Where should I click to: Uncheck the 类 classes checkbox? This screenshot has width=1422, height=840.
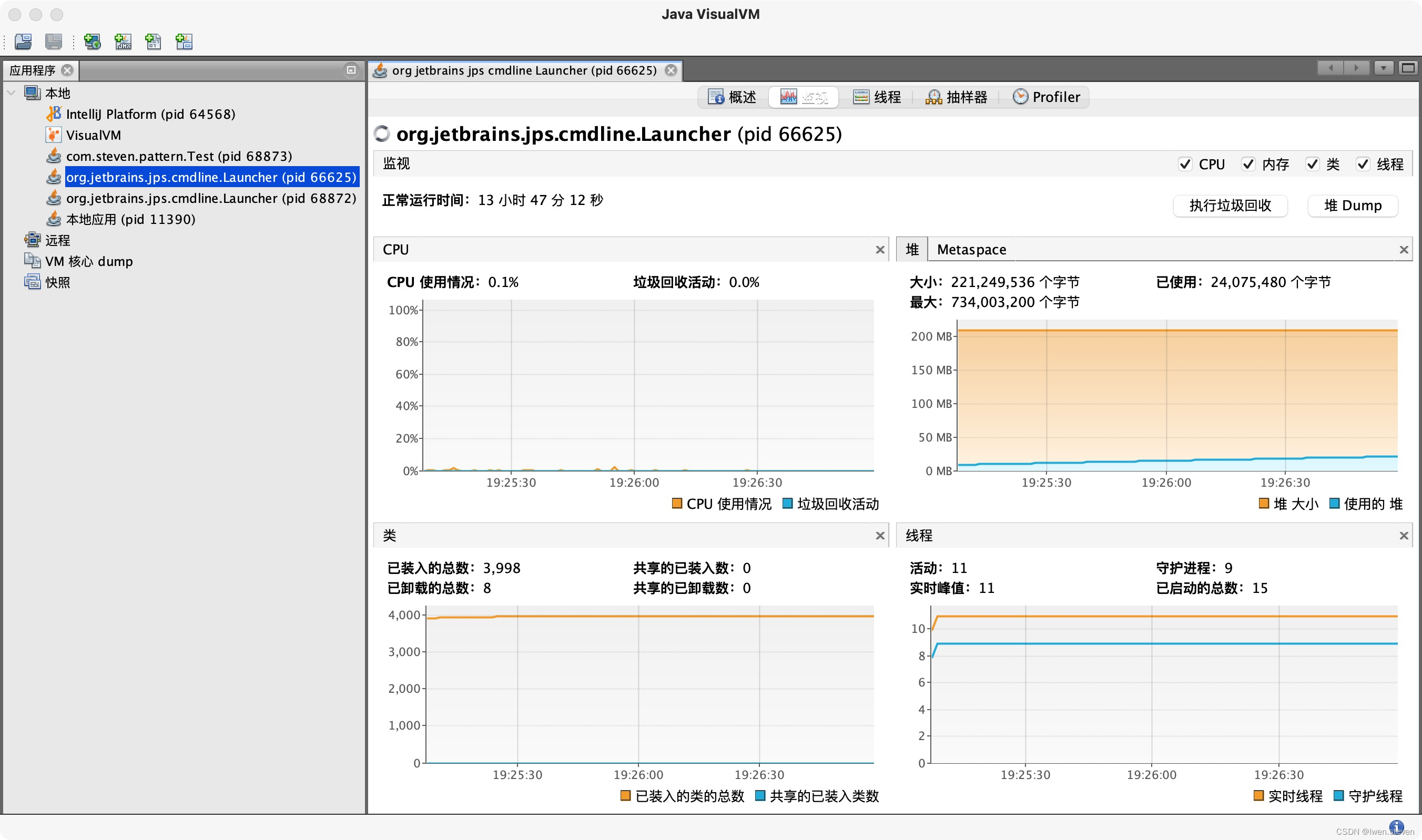(x=1312, y=164)
